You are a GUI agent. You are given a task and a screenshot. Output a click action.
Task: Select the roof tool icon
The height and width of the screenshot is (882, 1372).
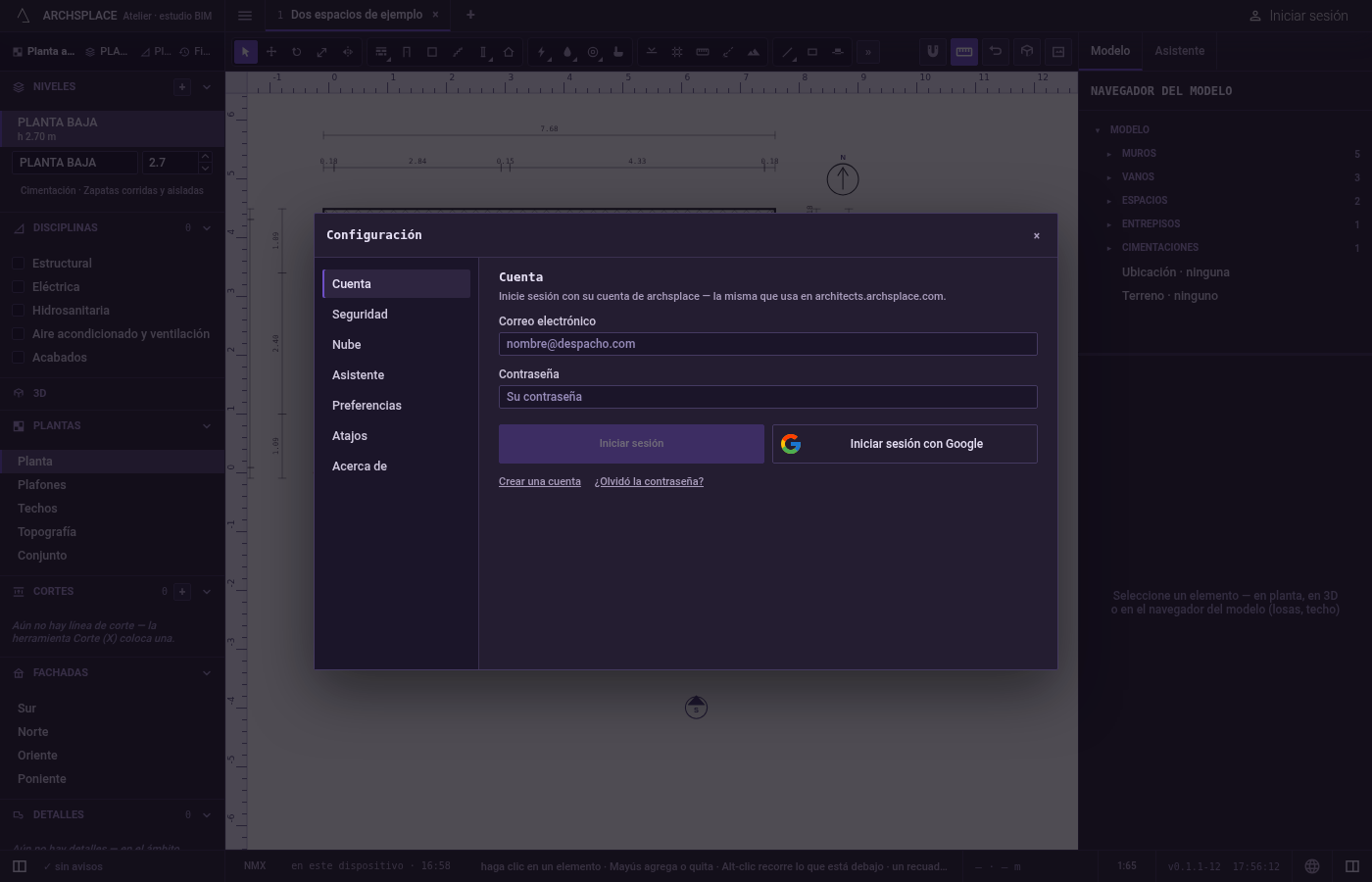coord(509,52)
